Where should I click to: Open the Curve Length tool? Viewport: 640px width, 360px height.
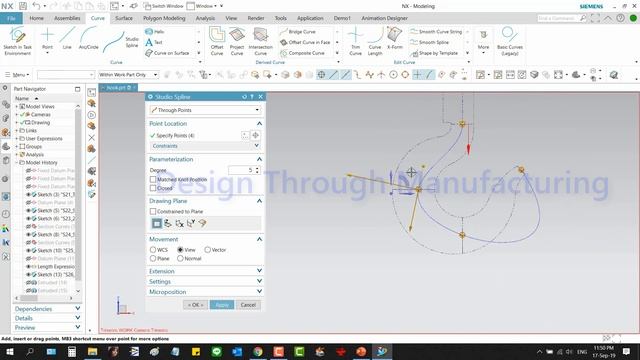click(x=375, y=41)
